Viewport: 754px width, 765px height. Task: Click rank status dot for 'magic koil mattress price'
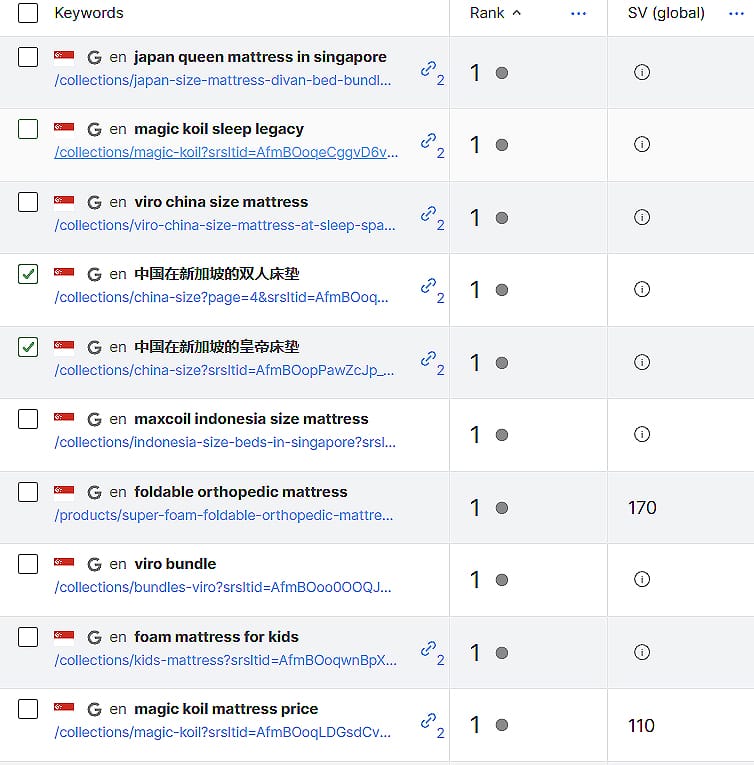[x=502, y=725]
